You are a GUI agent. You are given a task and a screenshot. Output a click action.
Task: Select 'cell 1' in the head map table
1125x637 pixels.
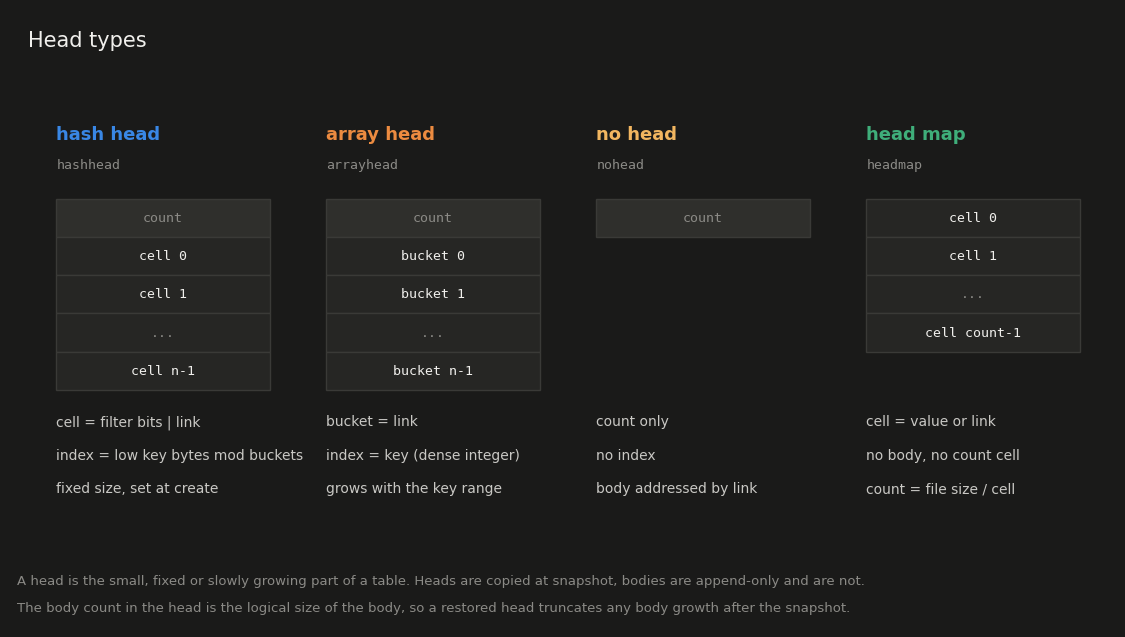coord(974,256)
